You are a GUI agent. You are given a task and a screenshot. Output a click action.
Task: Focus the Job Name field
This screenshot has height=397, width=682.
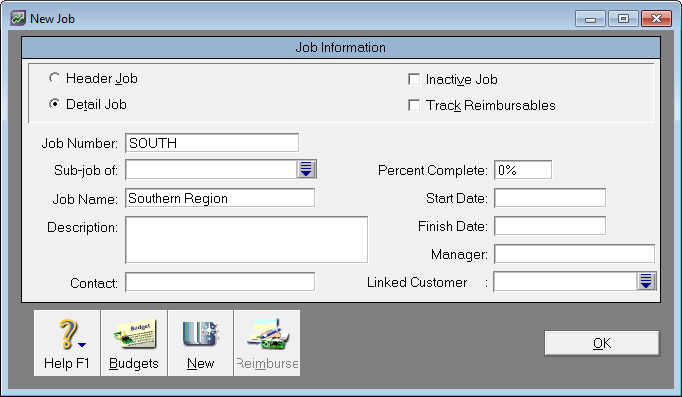point(220,198)
